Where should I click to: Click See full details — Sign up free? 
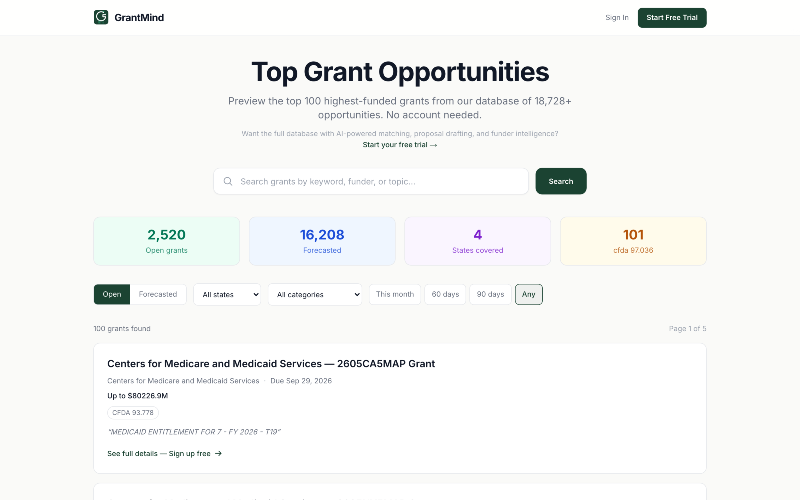[x=164, y=453]
